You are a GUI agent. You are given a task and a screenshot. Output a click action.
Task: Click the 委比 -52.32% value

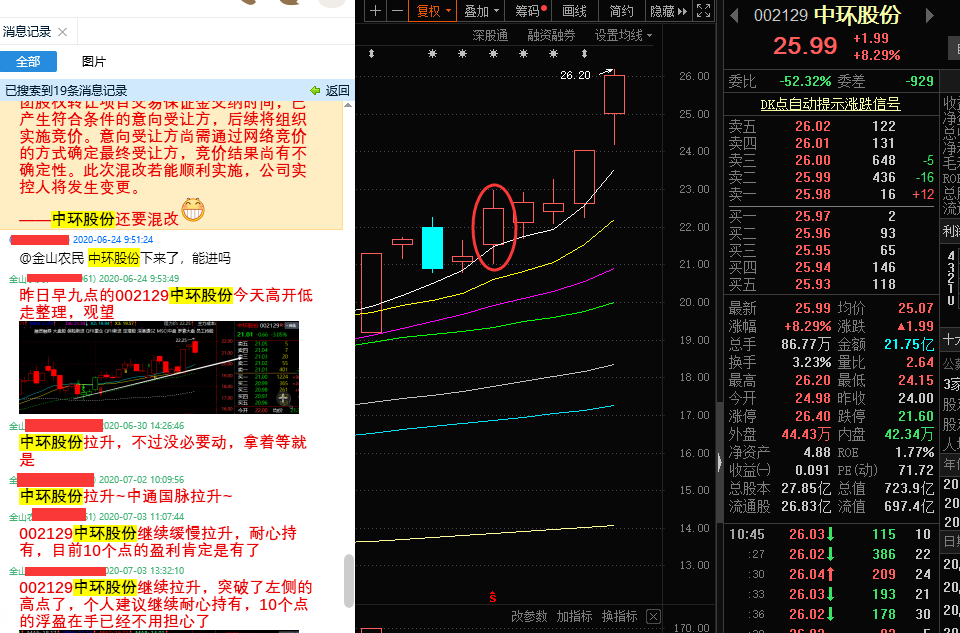pyautogui.click(x=805, y=81)
